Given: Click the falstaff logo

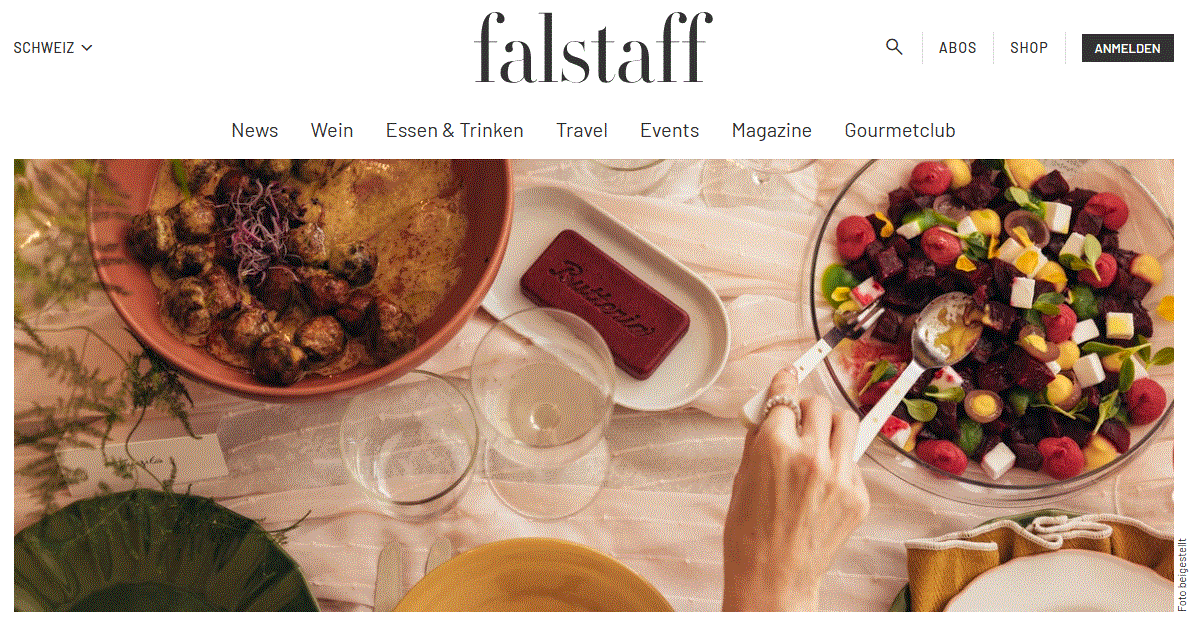Looking at the screenshot, I should coord(593,47).
